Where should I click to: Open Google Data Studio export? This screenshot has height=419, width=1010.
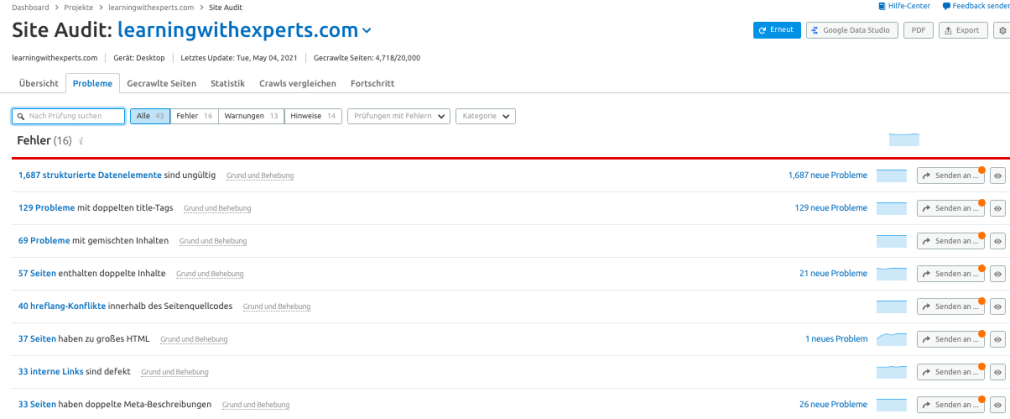pos(852,30)
